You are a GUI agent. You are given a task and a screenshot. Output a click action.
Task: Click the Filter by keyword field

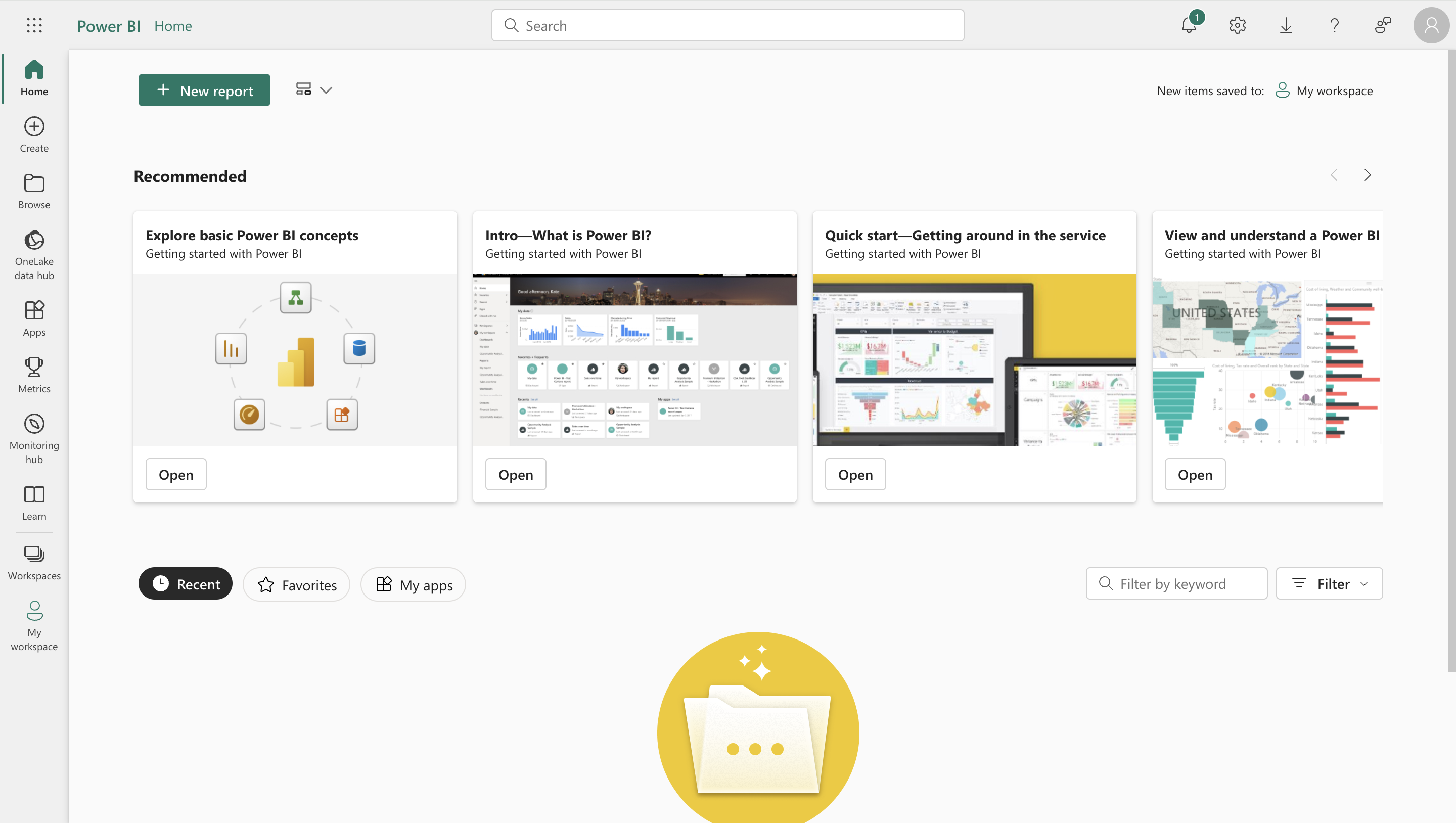point(1176,583)
